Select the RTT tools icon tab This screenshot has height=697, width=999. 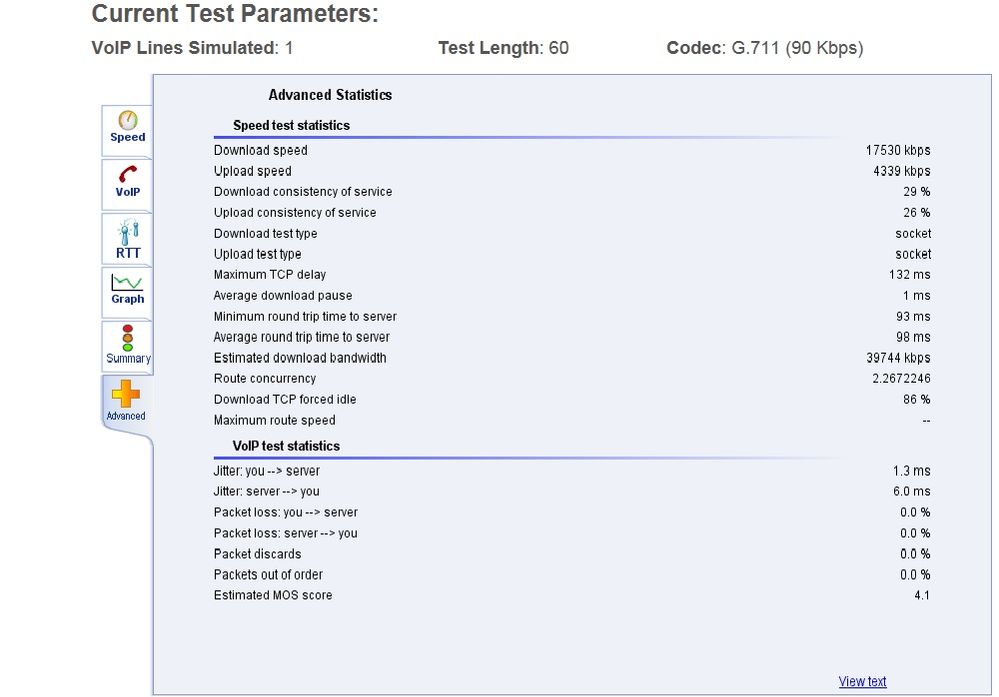click(x=127, y=239)
